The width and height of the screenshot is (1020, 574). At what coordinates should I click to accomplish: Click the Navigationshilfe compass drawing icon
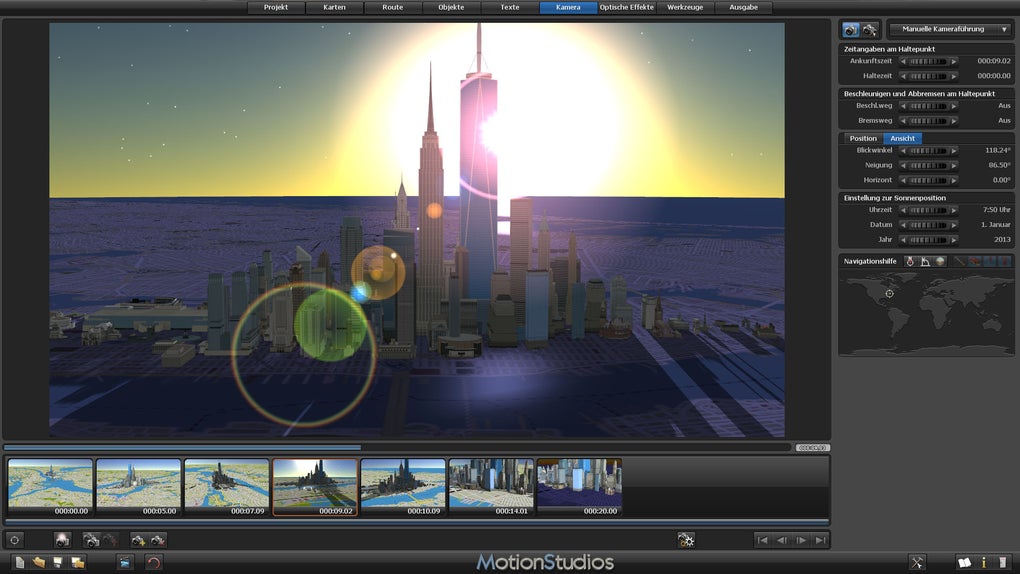point(925,262)
